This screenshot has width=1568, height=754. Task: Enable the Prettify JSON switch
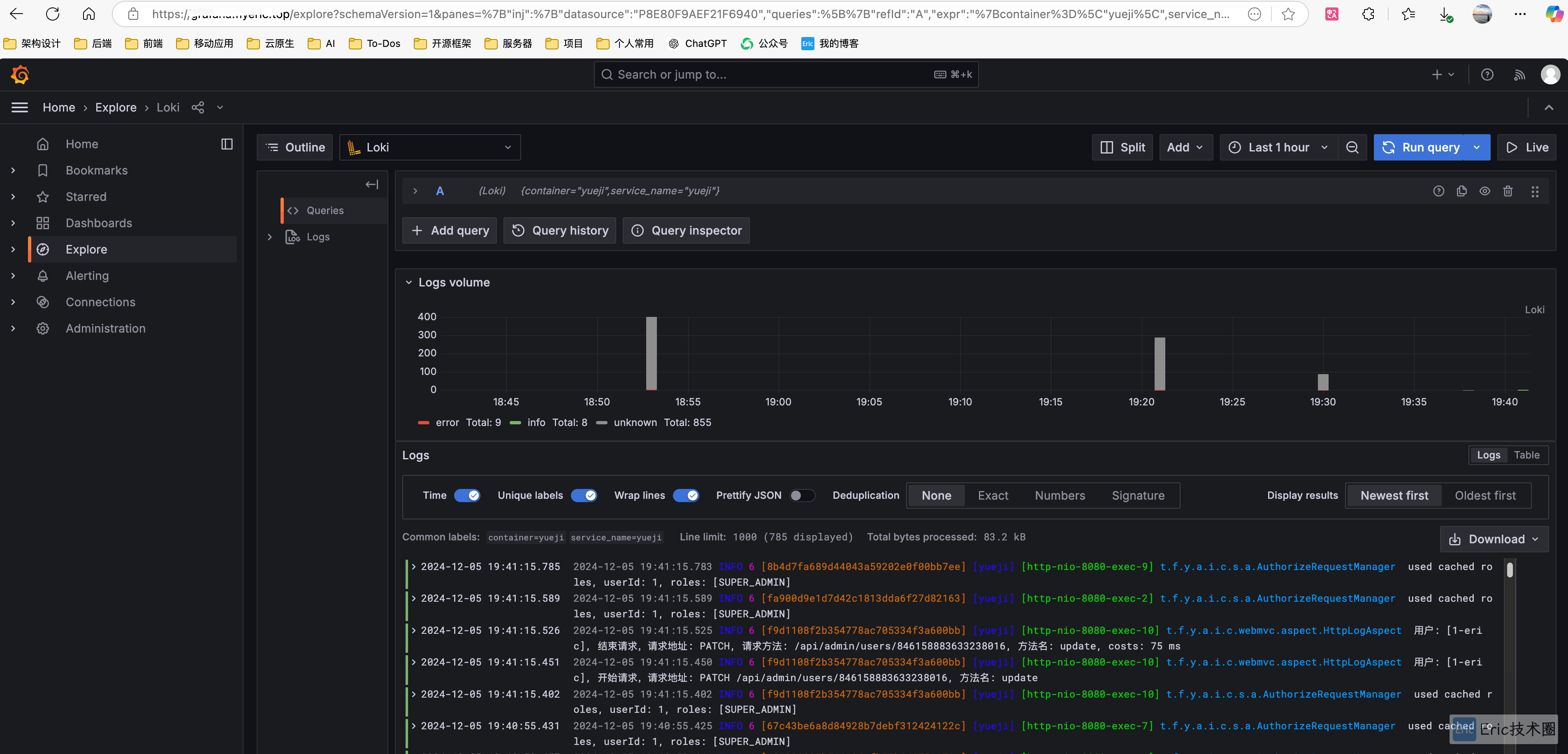802,495
